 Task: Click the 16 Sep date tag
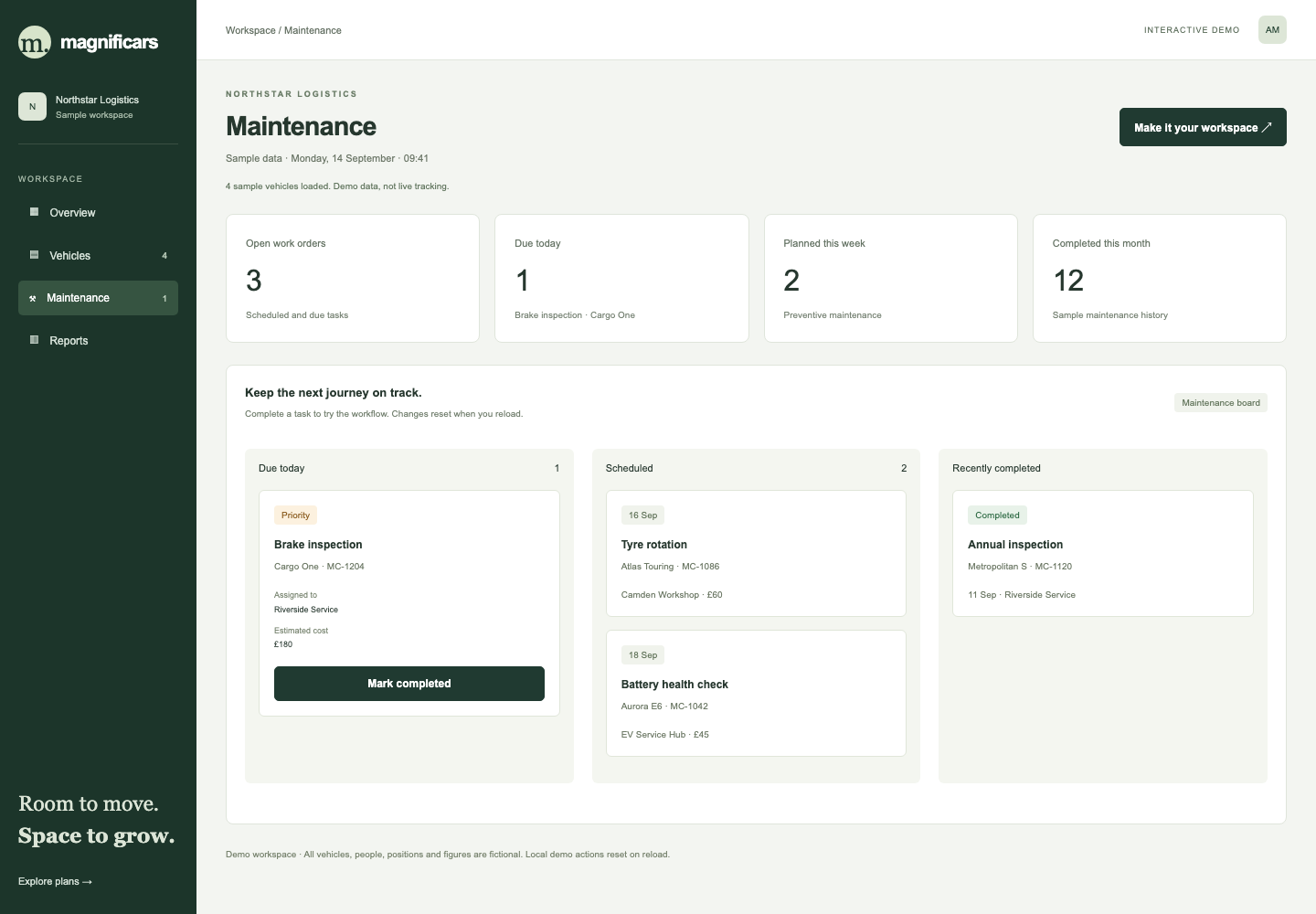(642, 515)
